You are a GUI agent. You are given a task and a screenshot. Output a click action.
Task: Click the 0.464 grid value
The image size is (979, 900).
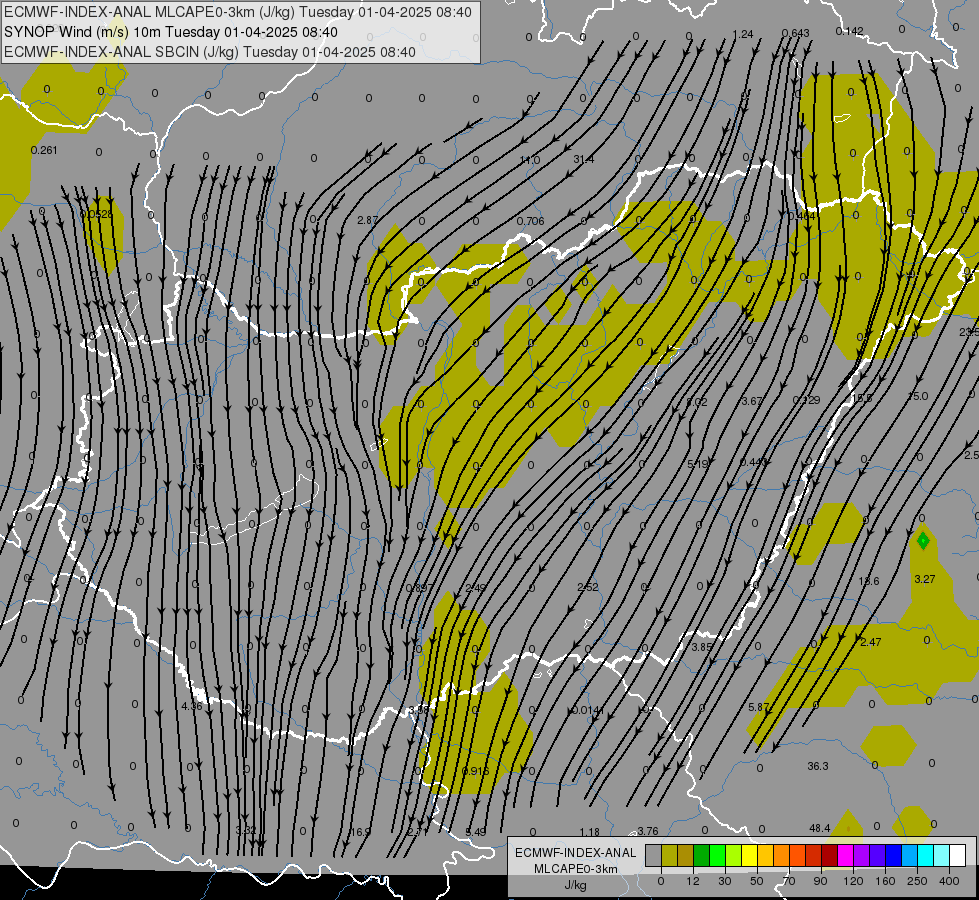click(x=801, y=216)
